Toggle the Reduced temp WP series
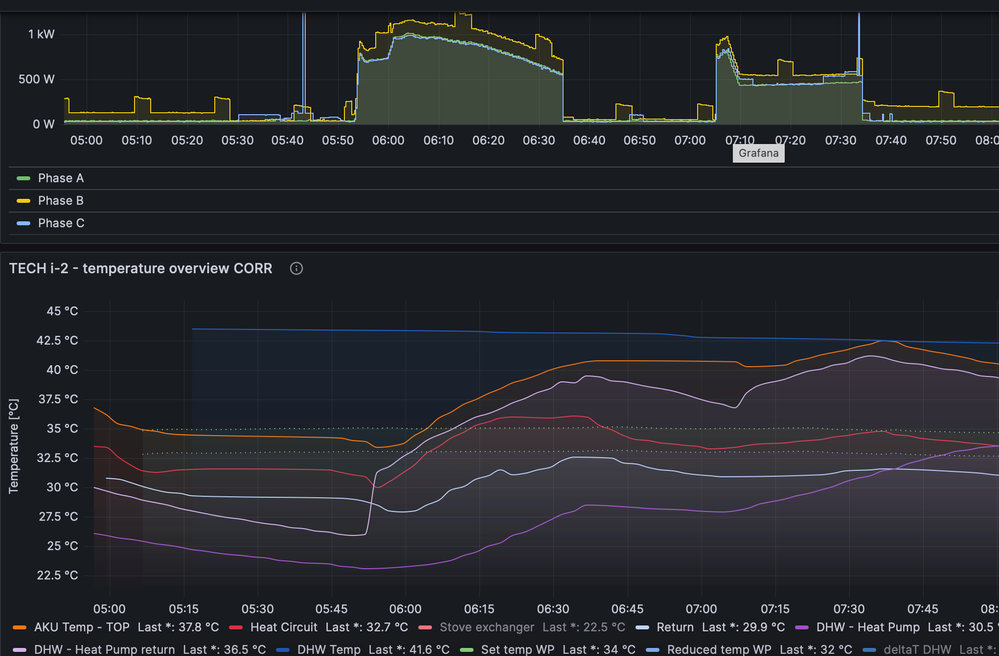This screenshot has width=999, height=656. (719, 649)
